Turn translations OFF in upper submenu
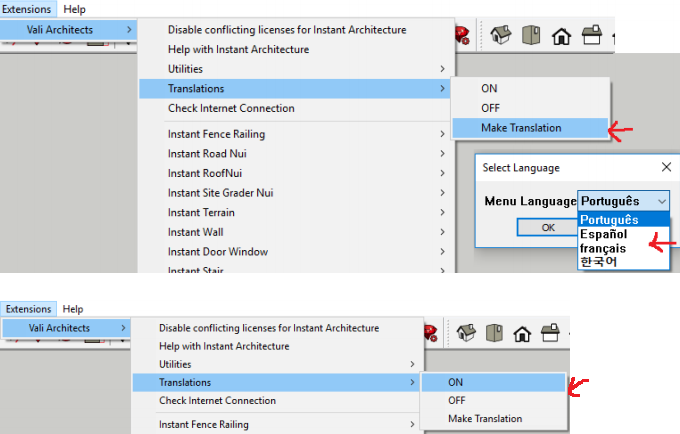The width and height of the screenshot is (680, 434). [x=530, y=108]
